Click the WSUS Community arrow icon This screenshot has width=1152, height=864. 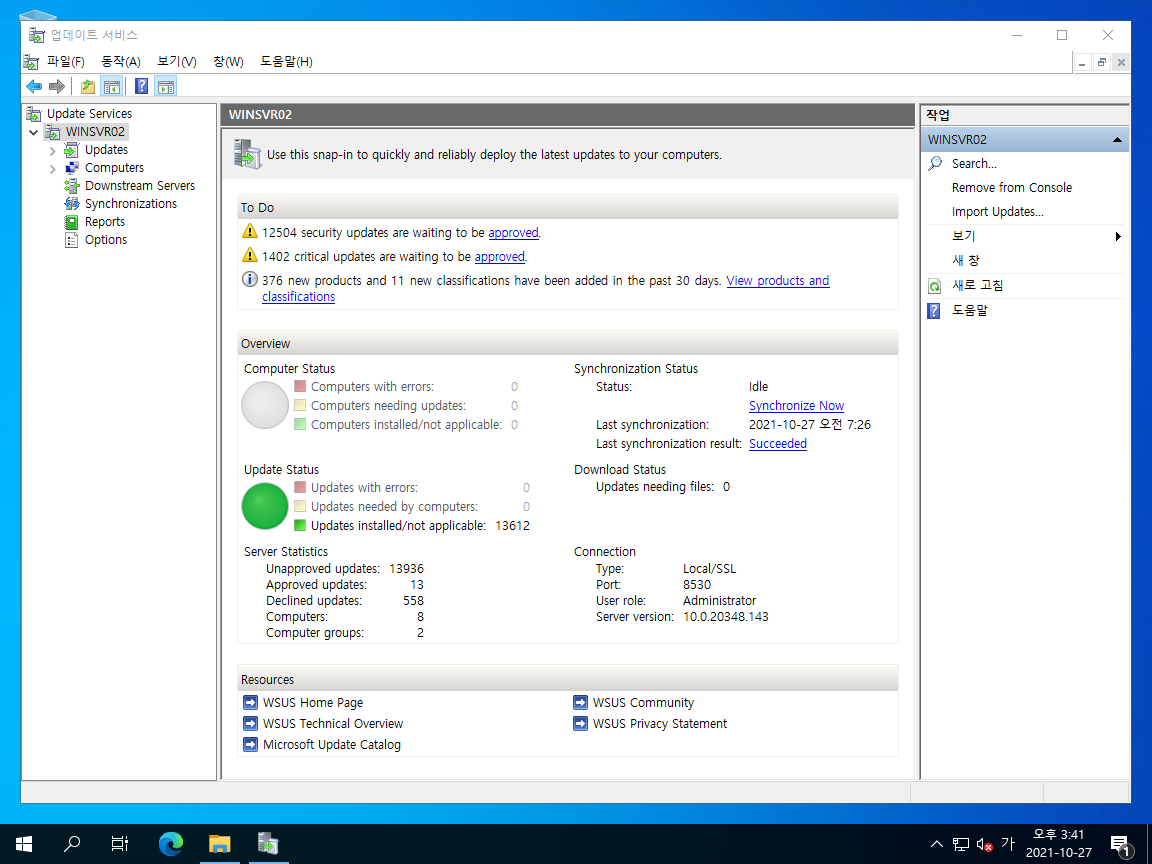(580, 702)
